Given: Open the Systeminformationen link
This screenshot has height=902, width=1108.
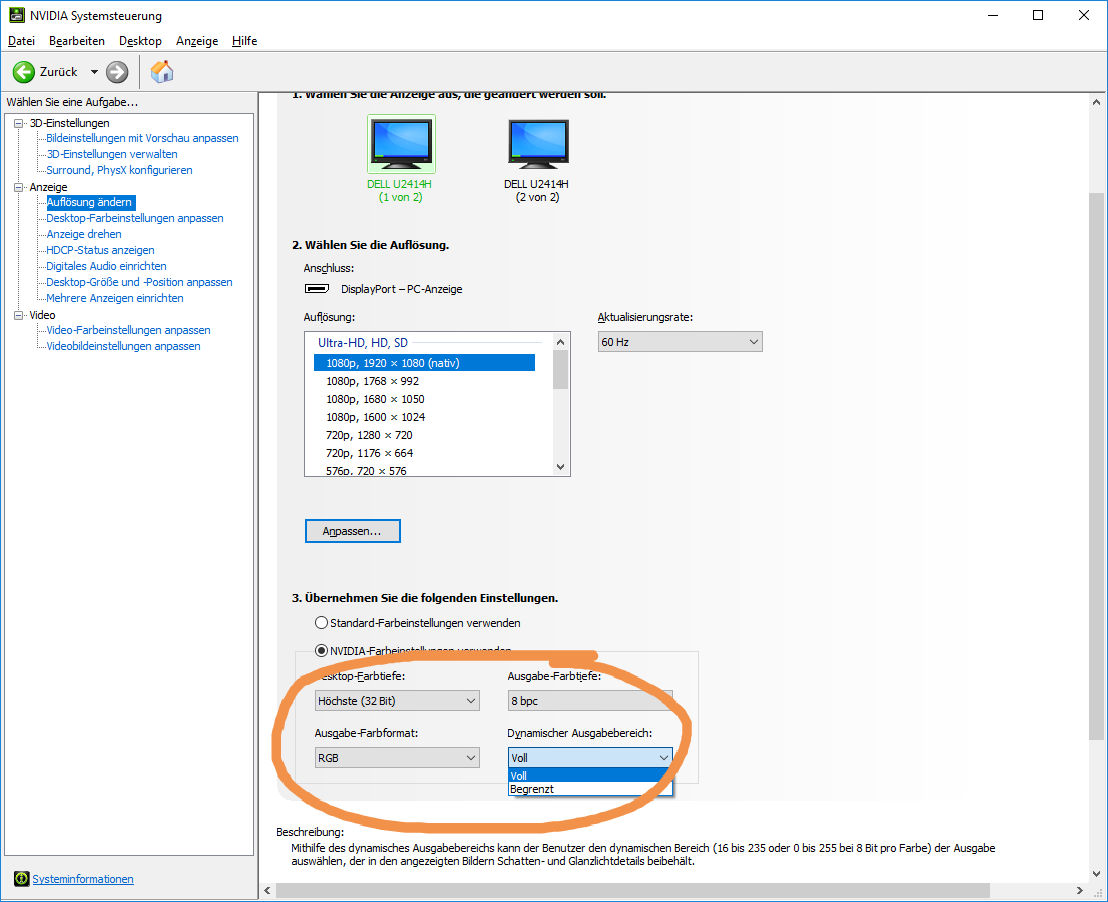Looking at the screenshot, I should pyautogui.click(x=83, y=879).
